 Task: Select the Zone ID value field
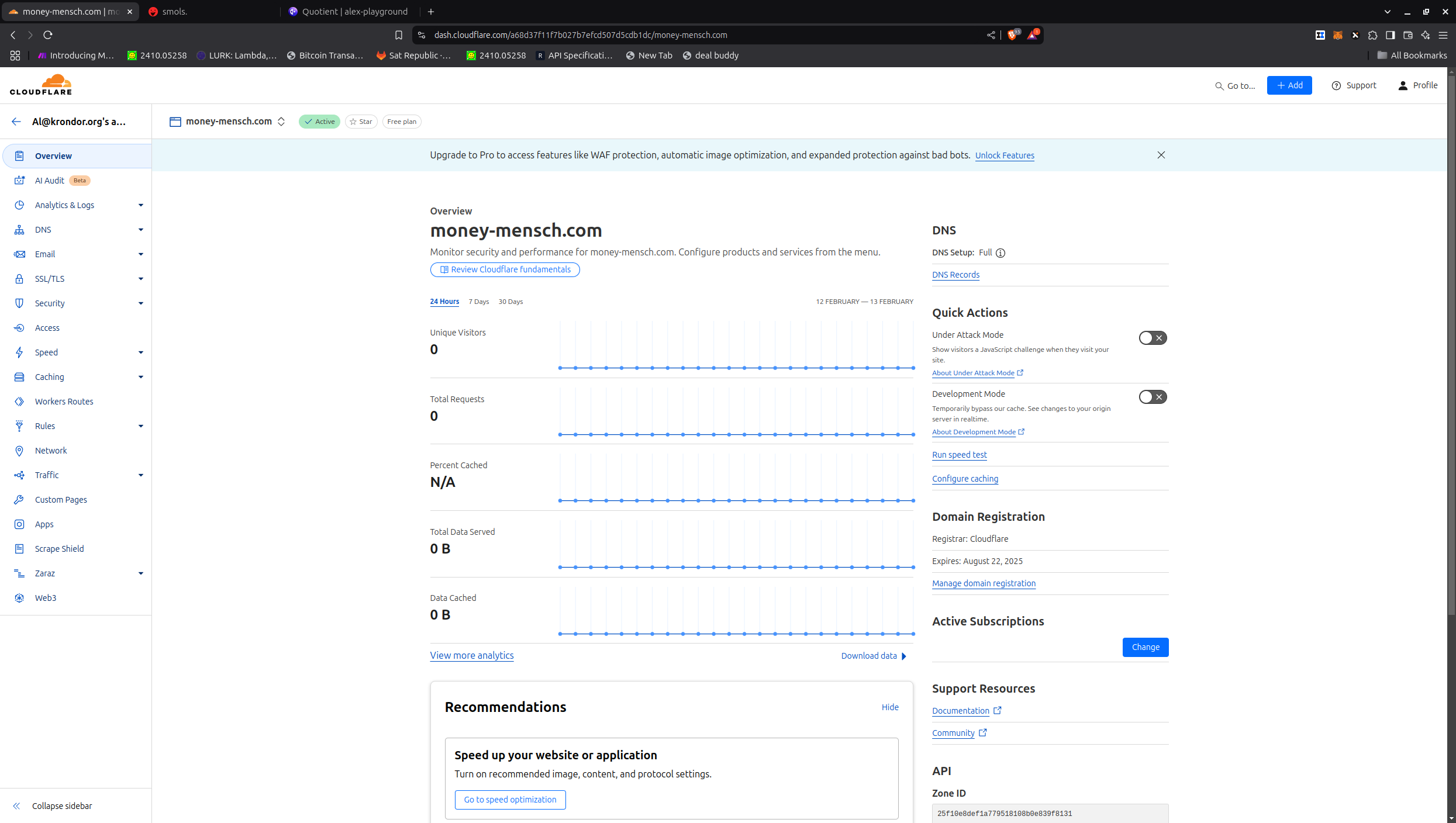pos(1049,813)
